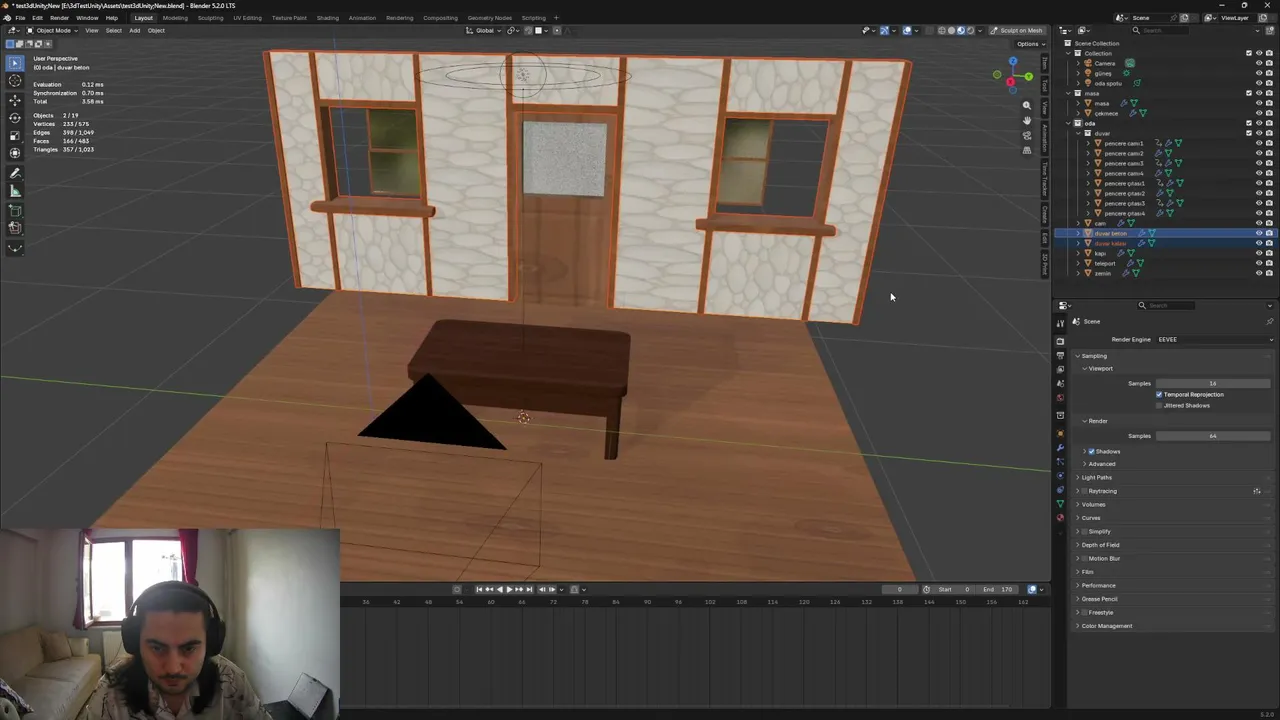Click the play animation button
Image resolution: width=1280 pixels, height=720 pixels.
coord(509,589)
